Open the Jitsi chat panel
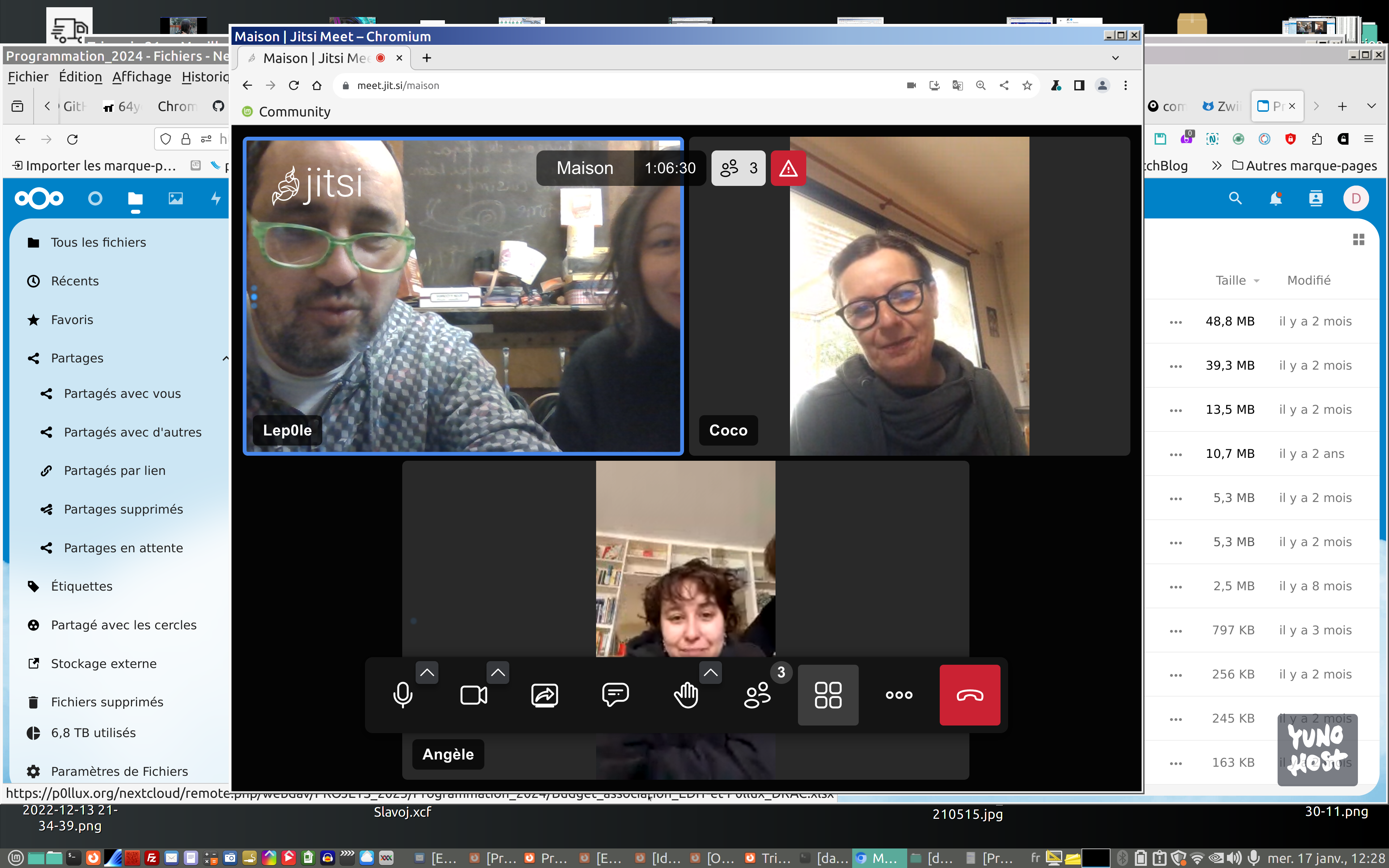The height and width of the screenshot is (868, 1389). 615,695
